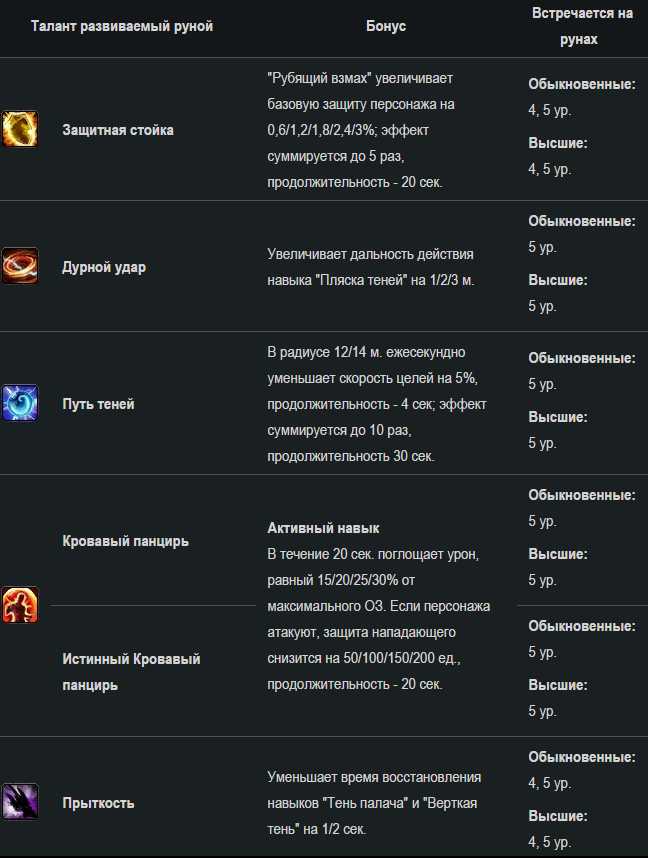The width and height of the screenshot is (648, 858).
Task: Click the blue spiral Путь теней icon
Action: coord(20,403)
